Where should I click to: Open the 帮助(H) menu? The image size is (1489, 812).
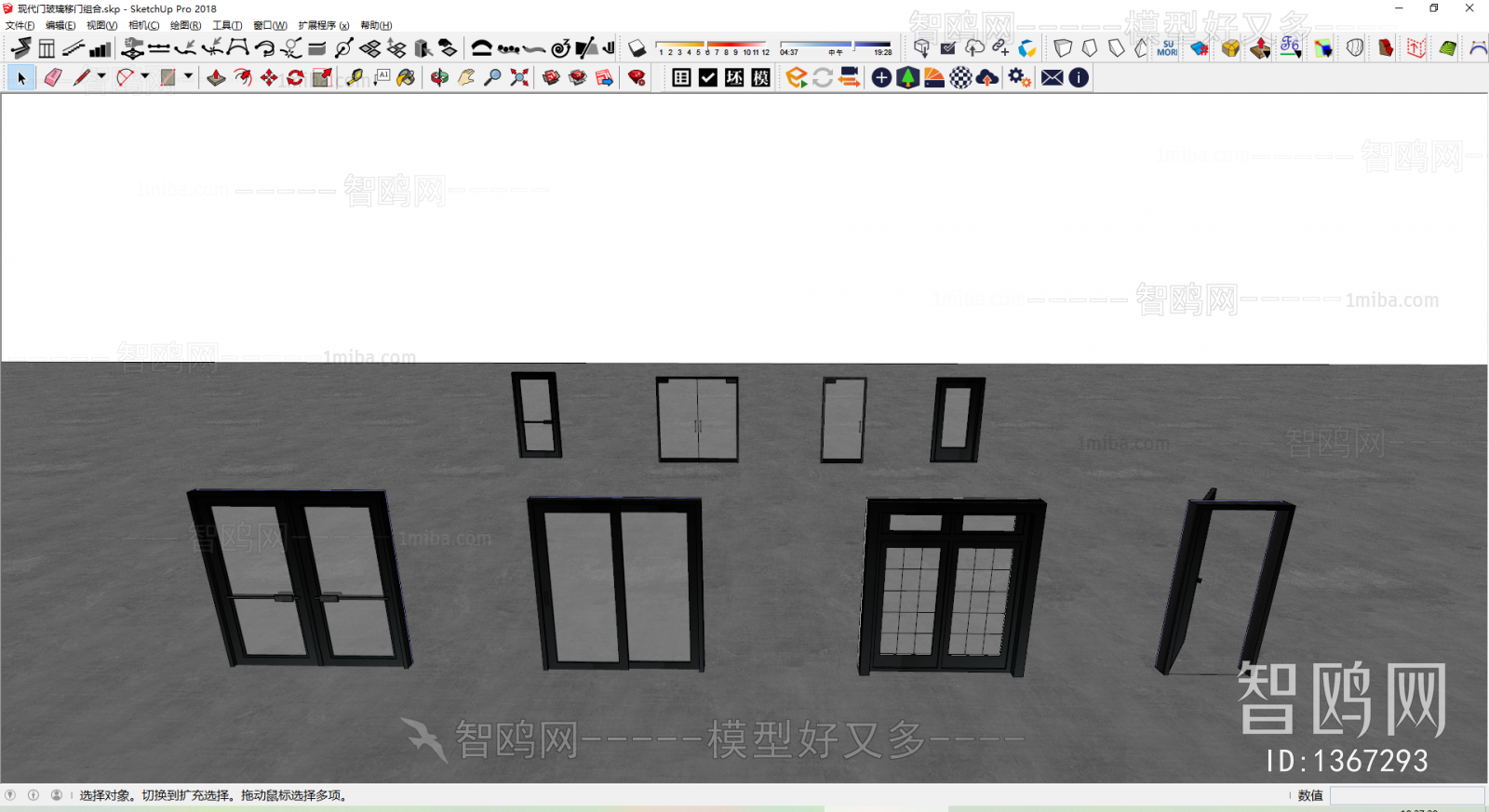tap(376, 25)
